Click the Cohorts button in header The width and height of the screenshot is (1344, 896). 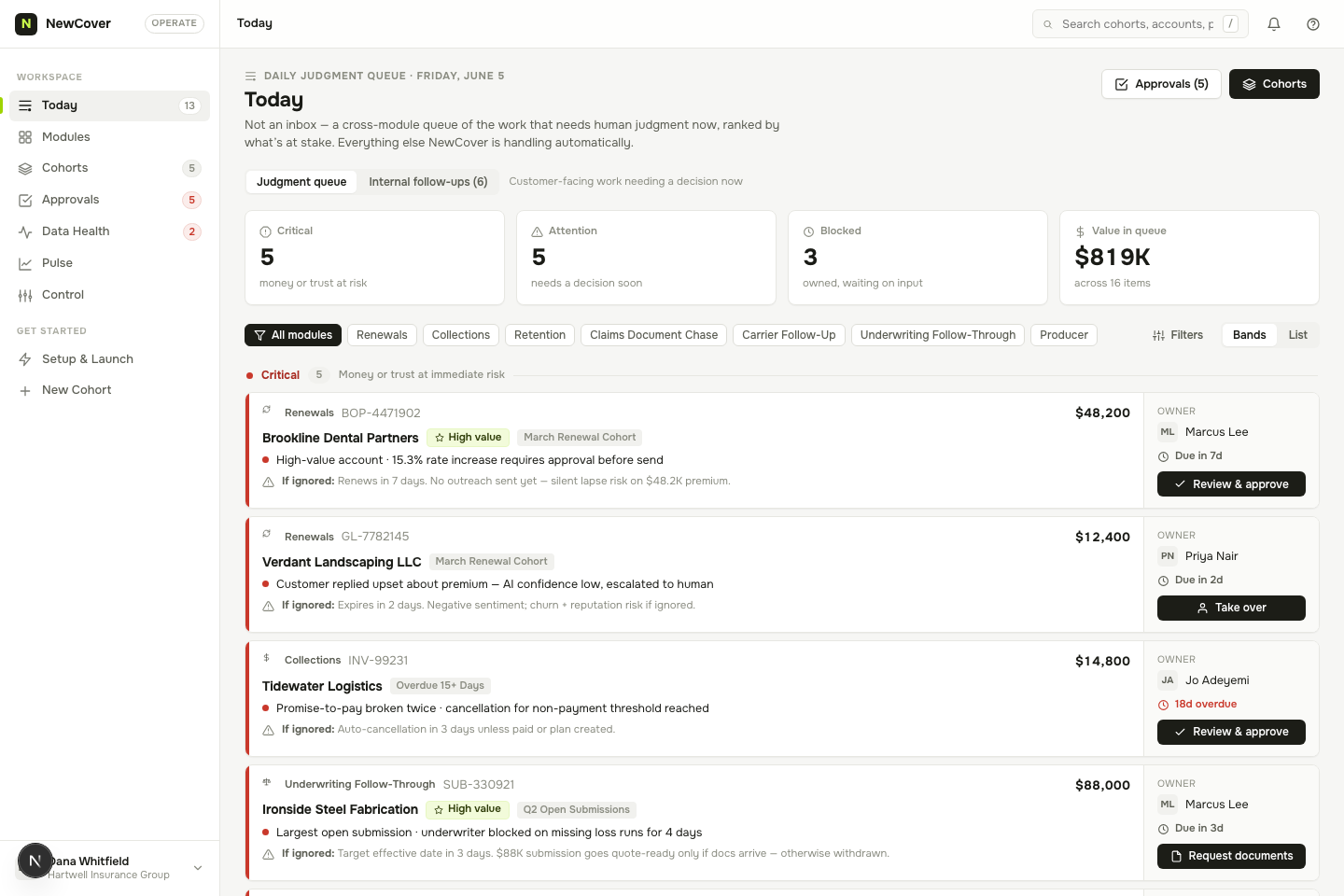coord(1274,84)
